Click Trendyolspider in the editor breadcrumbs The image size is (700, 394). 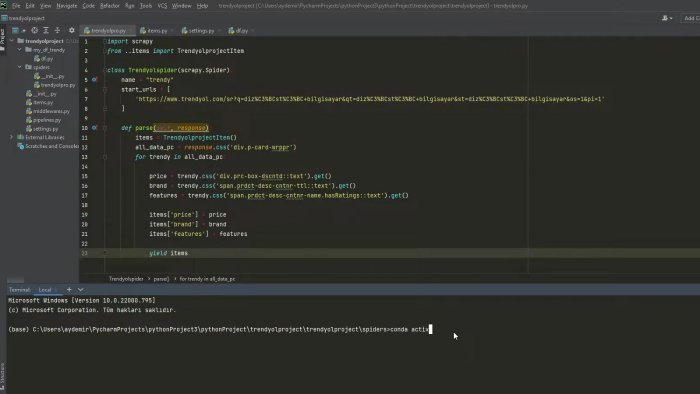point(126,279)
